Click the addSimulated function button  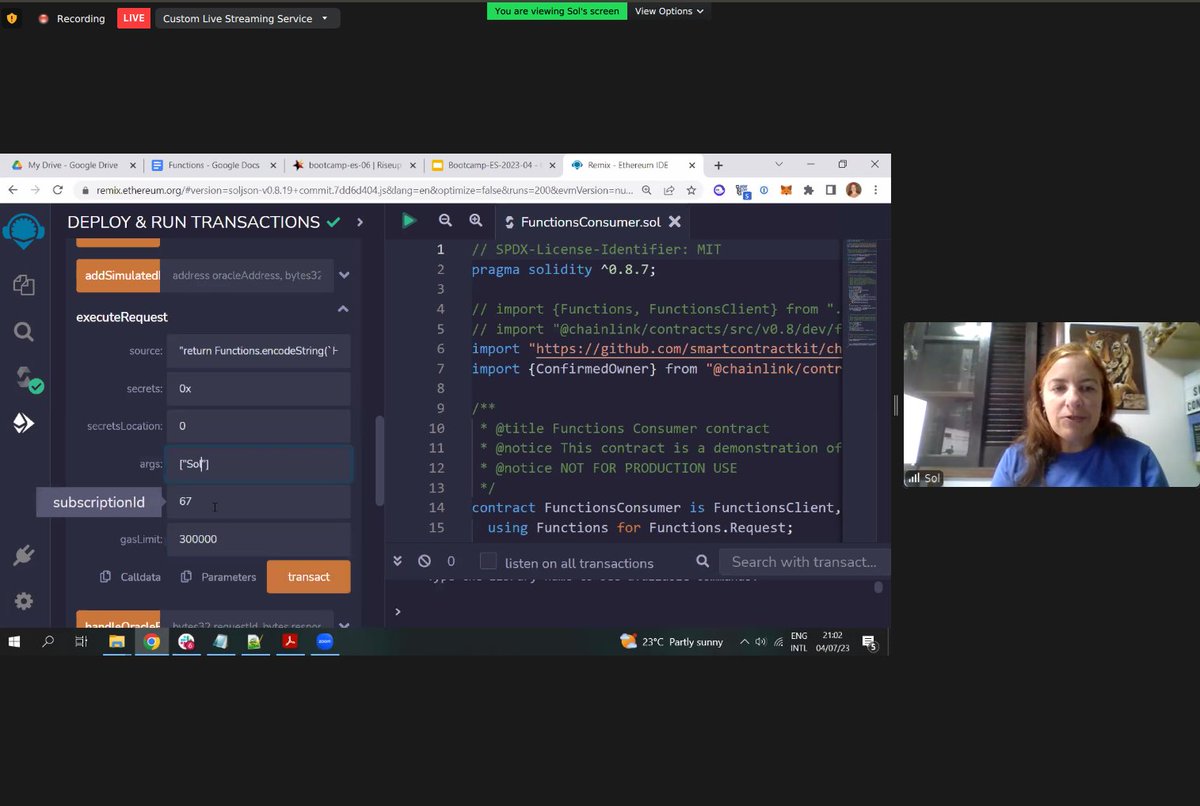click(118, 275)
